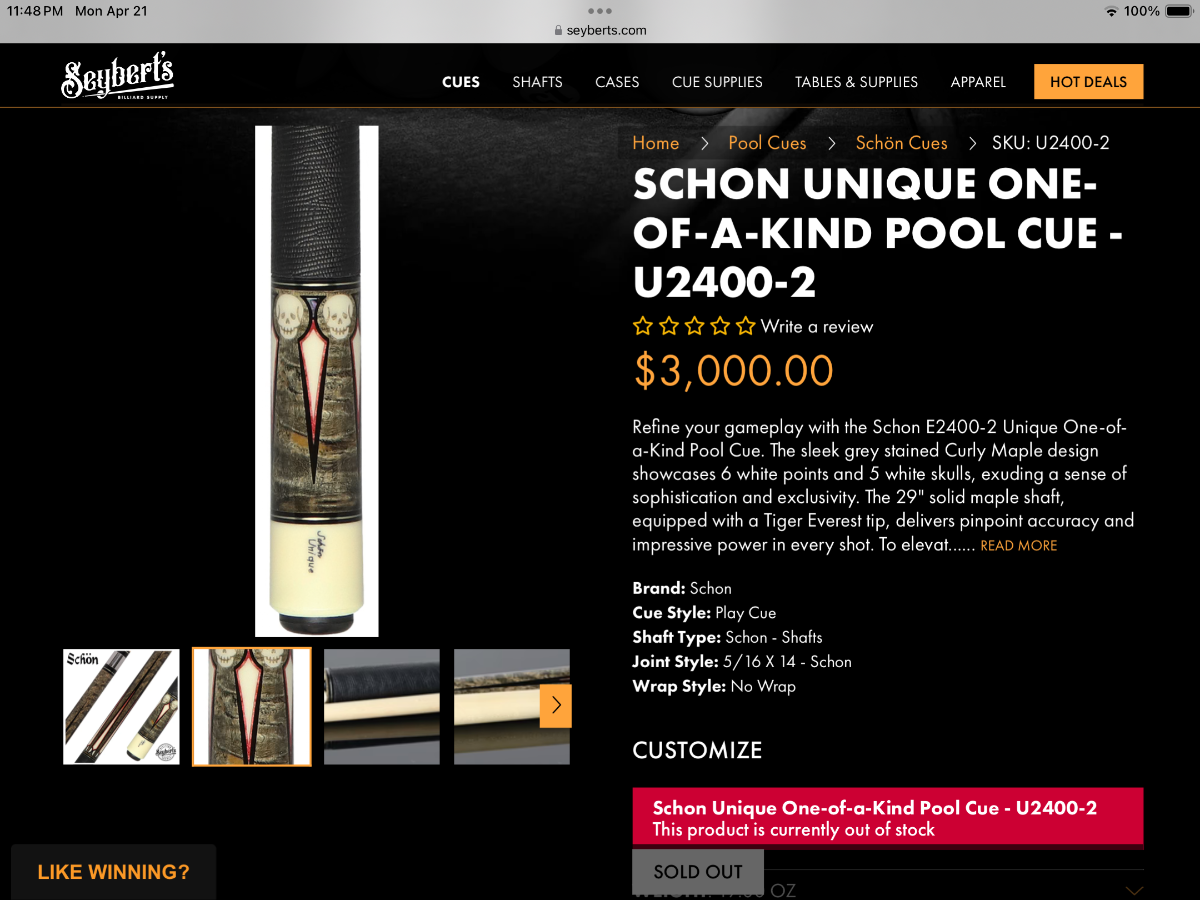Open the SHAFTS menu
This screenshot has height=900, width=1200.
click(537, 82)
